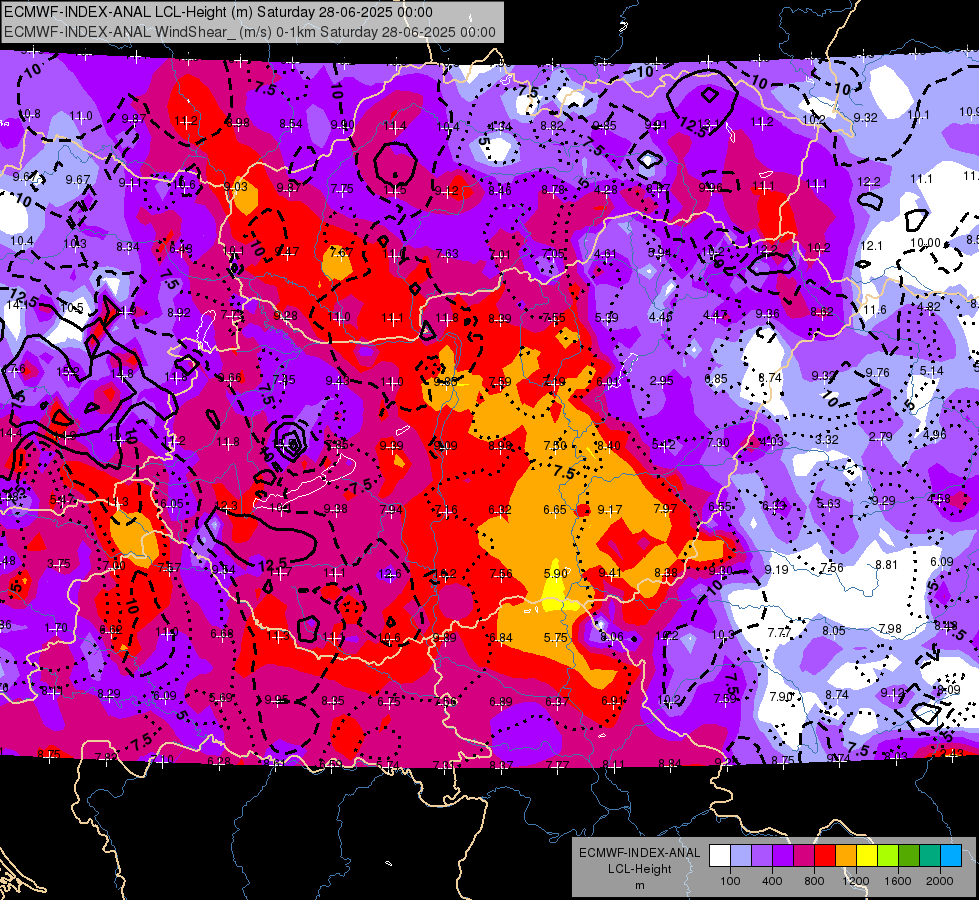Click the shear value 8.81 on the map
979x900 pixels.
[x=886, y=565]
